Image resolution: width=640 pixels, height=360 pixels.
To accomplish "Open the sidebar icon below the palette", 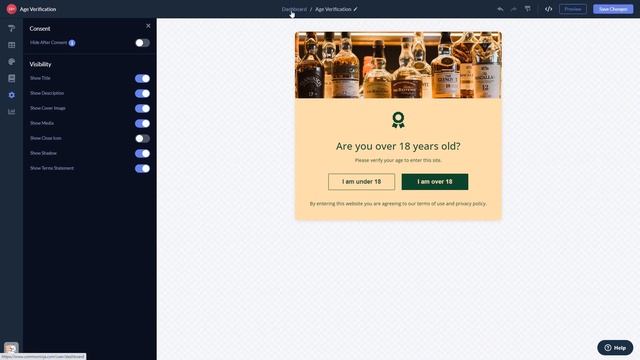I will pyautogui.click(x=11, y=78).
